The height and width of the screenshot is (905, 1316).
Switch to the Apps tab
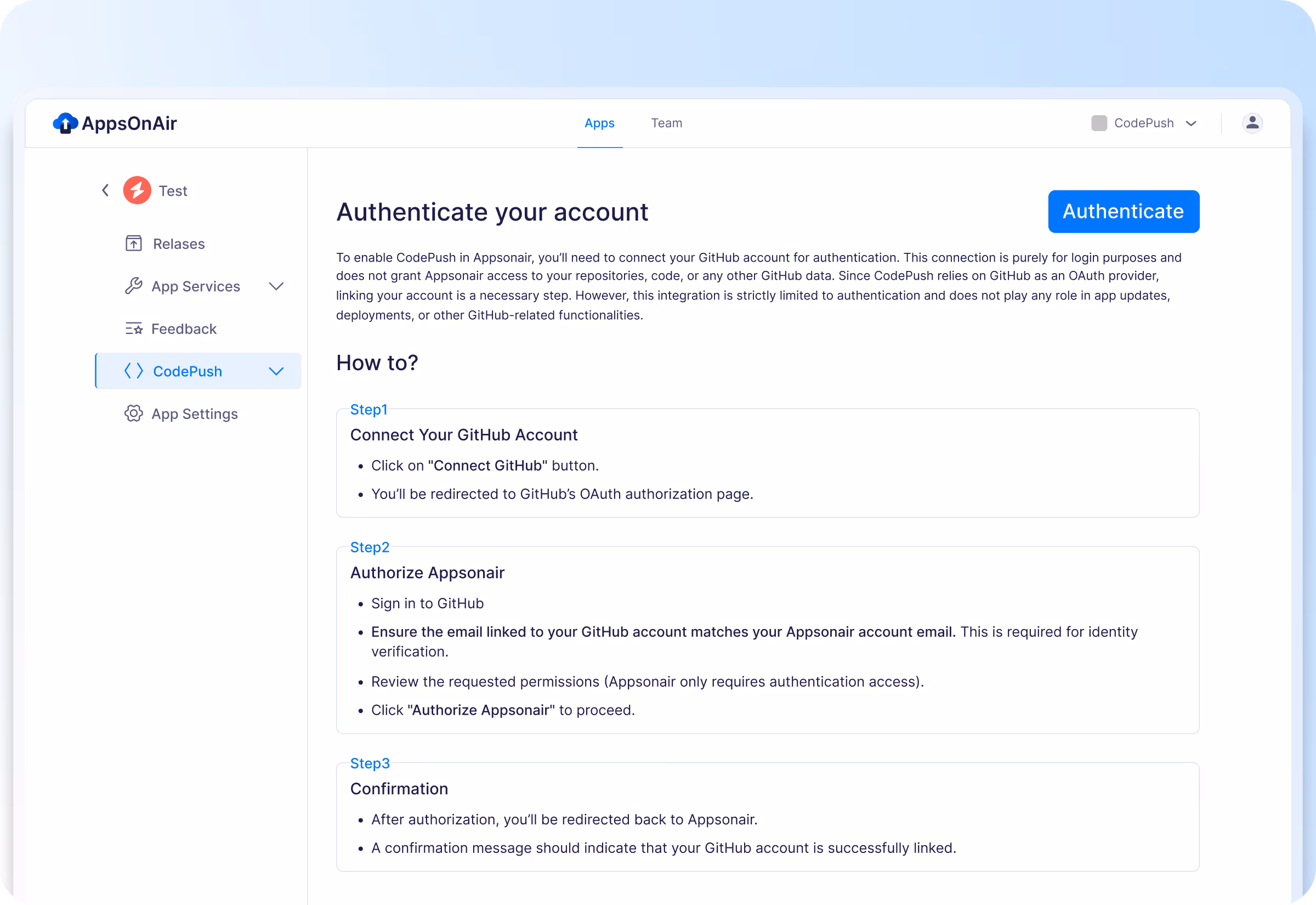[600, 123]
